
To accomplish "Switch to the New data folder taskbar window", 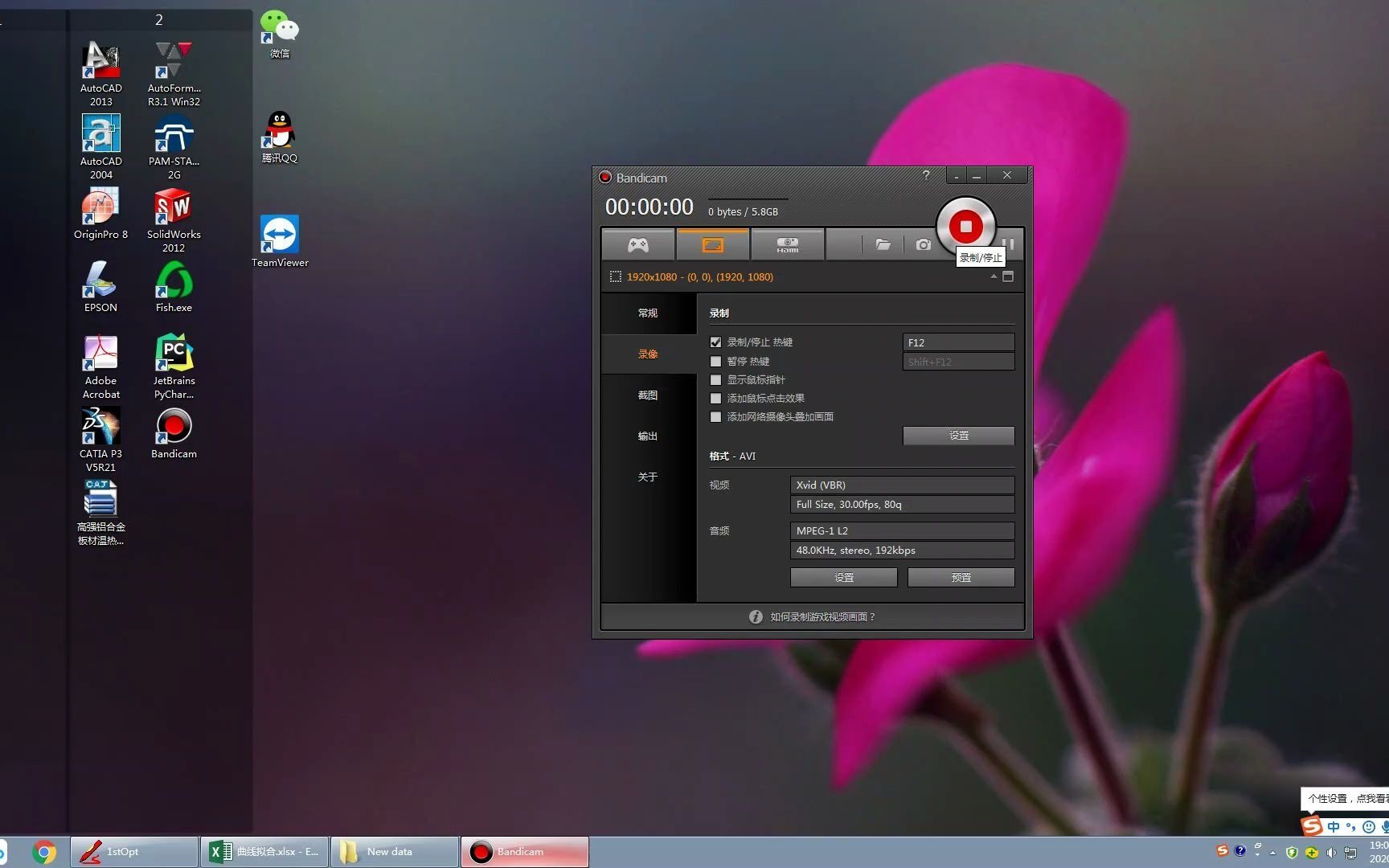I will point(395,852).
